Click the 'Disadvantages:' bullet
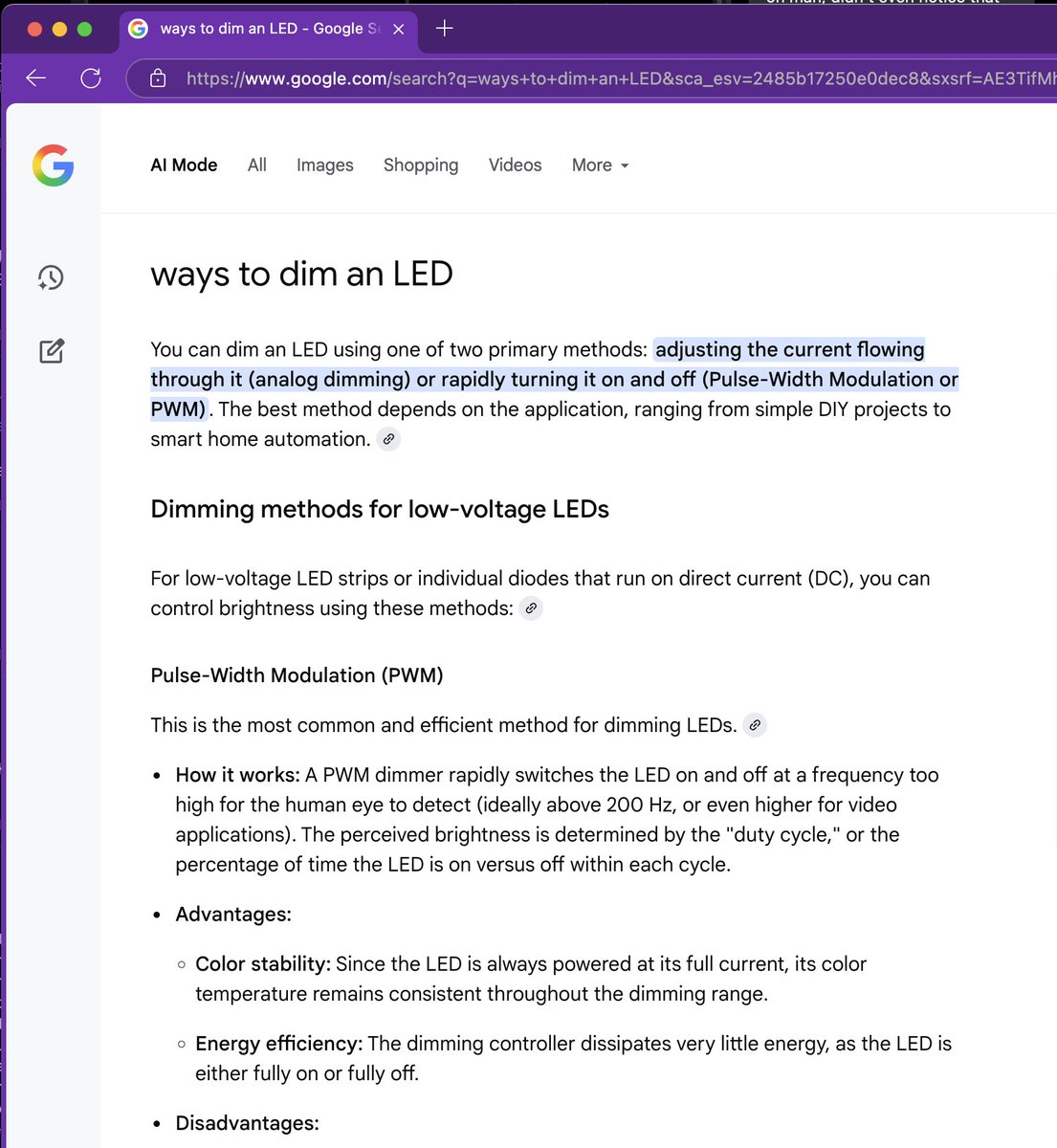Screen dimensions: 1057x1148 (x=247, y=1123)
